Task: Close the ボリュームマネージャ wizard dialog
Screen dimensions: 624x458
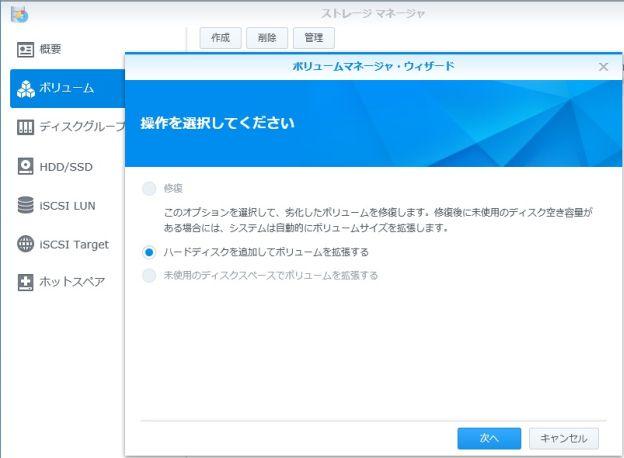Action: 603,67
